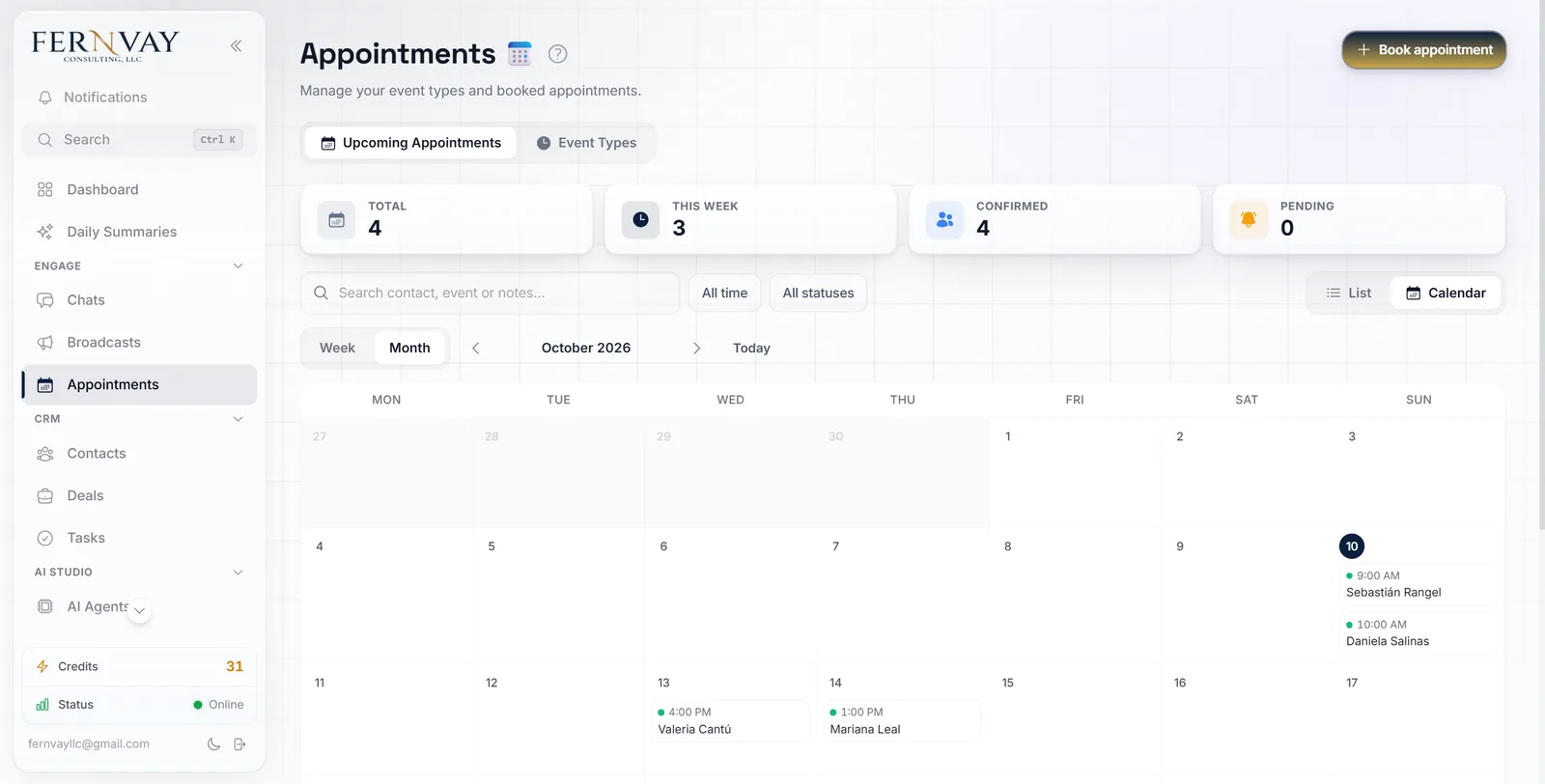The height and width of the screenshot is (784, 1545).
Task: Open the All time filter dropdown
Action: 724,294
